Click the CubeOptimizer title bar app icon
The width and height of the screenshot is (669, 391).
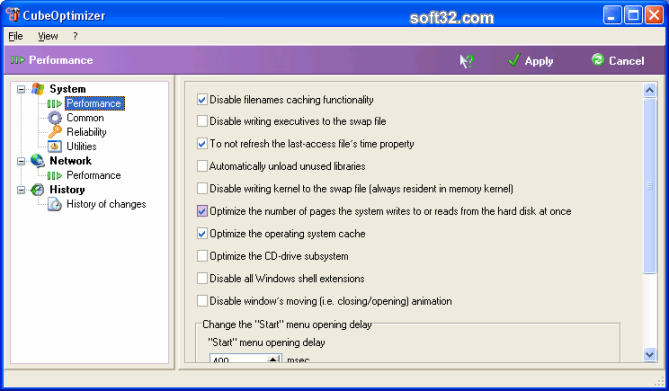click(13, 15)
